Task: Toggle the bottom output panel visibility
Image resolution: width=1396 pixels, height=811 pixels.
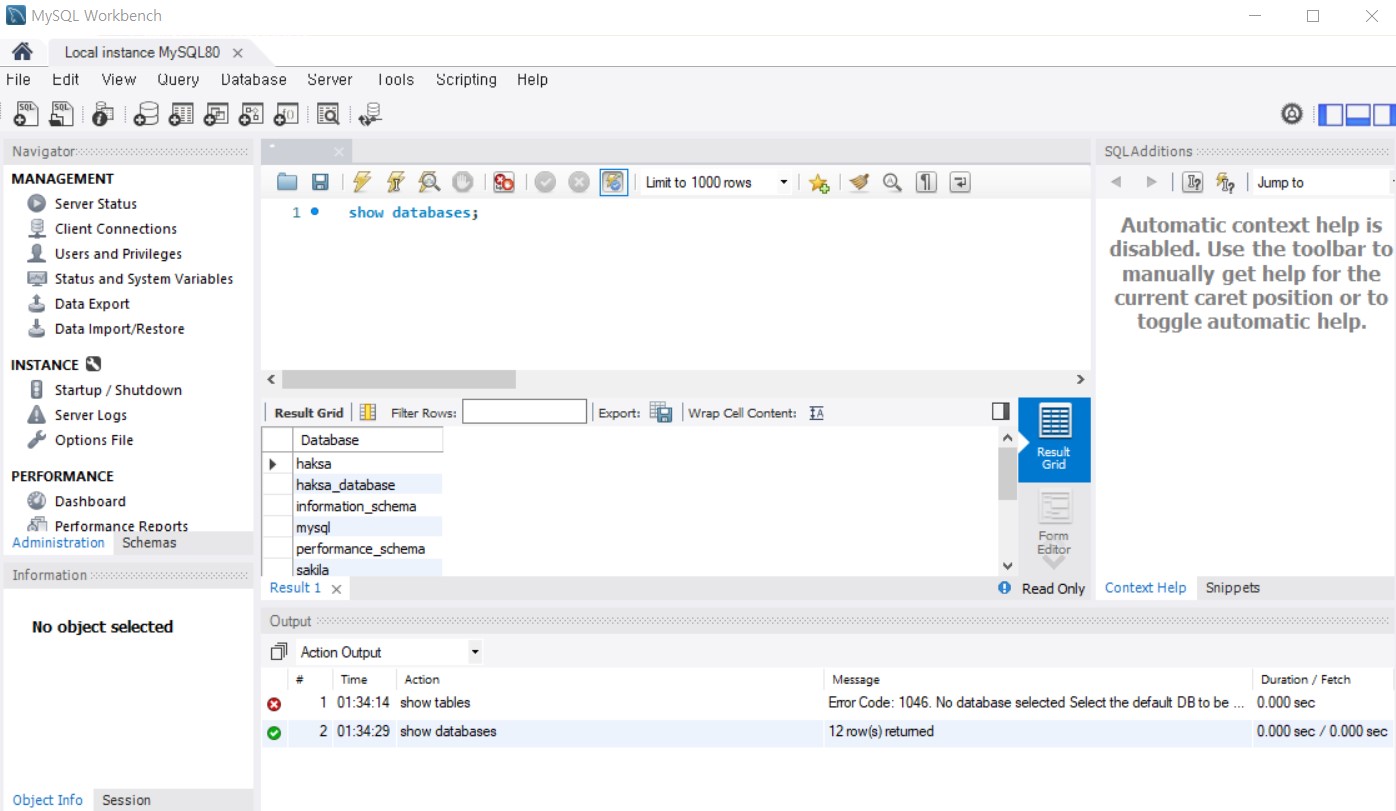Action: click(x=1357, y=115)
